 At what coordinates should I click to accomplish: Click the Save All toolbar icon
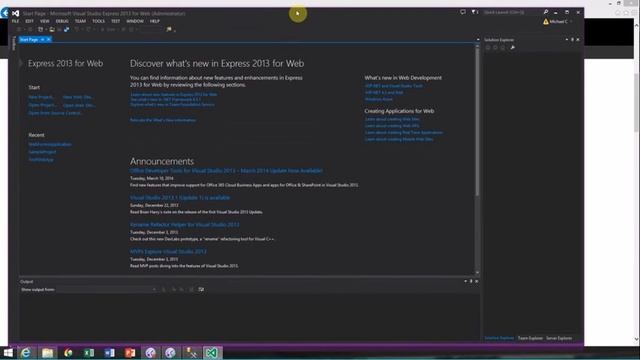[66, 29]
